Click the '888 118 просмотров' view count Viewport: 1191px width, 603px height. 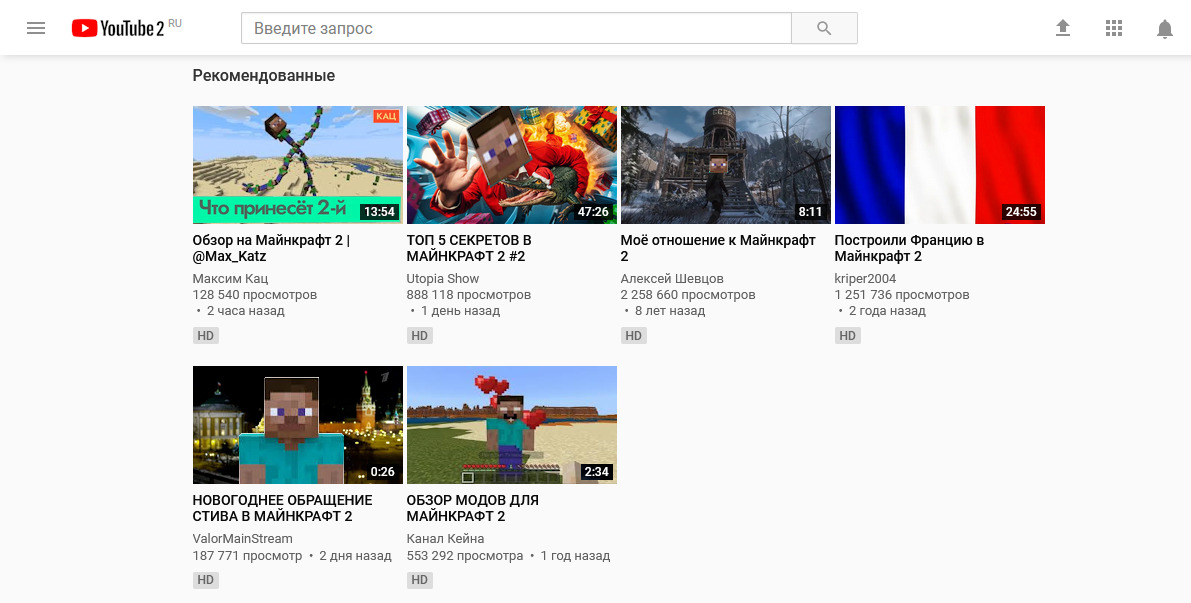[x=469, y=295]
